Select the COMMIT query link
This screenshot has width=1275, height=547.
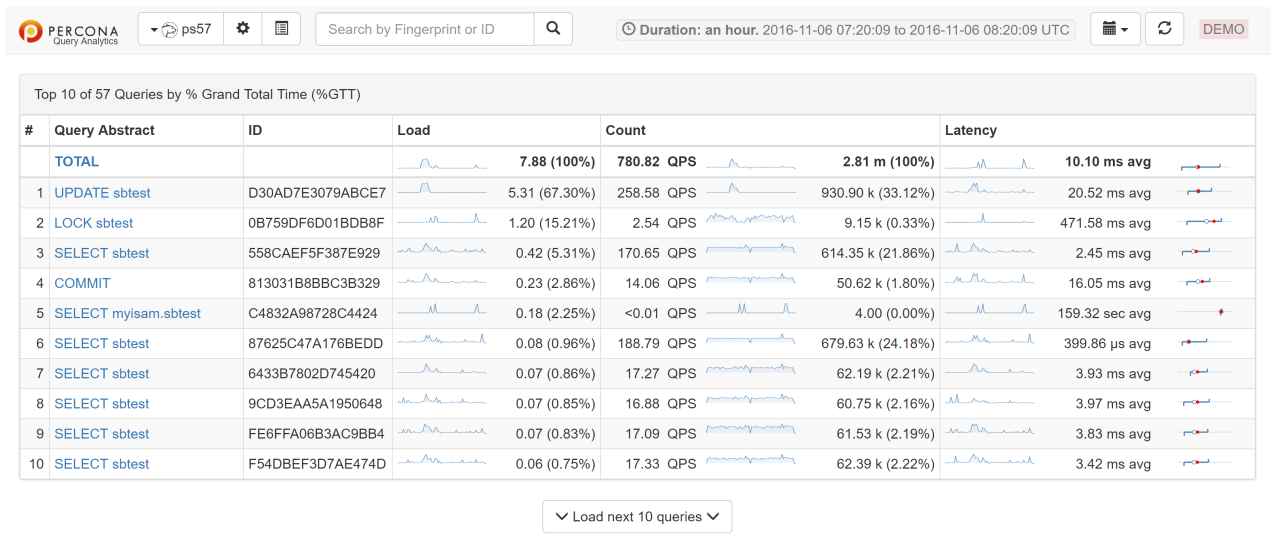(x=82, y=283)
